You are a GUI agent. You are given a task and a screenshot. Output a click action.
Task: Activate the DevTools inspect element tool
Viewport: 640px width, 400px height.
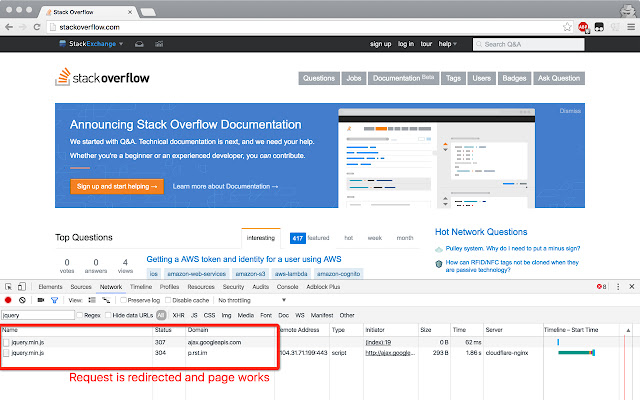(x=9, y=287)
